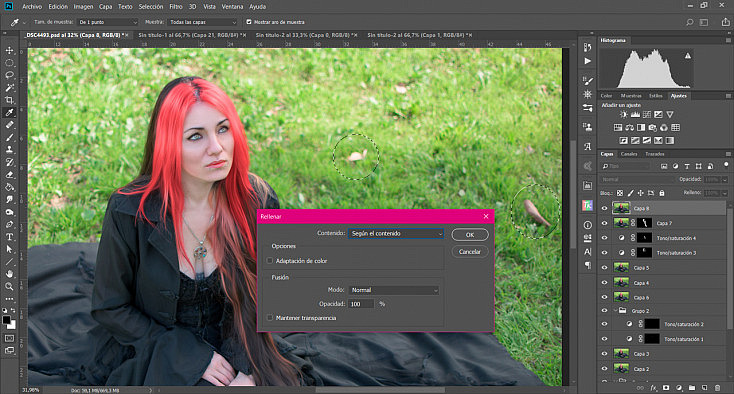
Task: Hide the Capa 8 layer
Action: (604, 208)
